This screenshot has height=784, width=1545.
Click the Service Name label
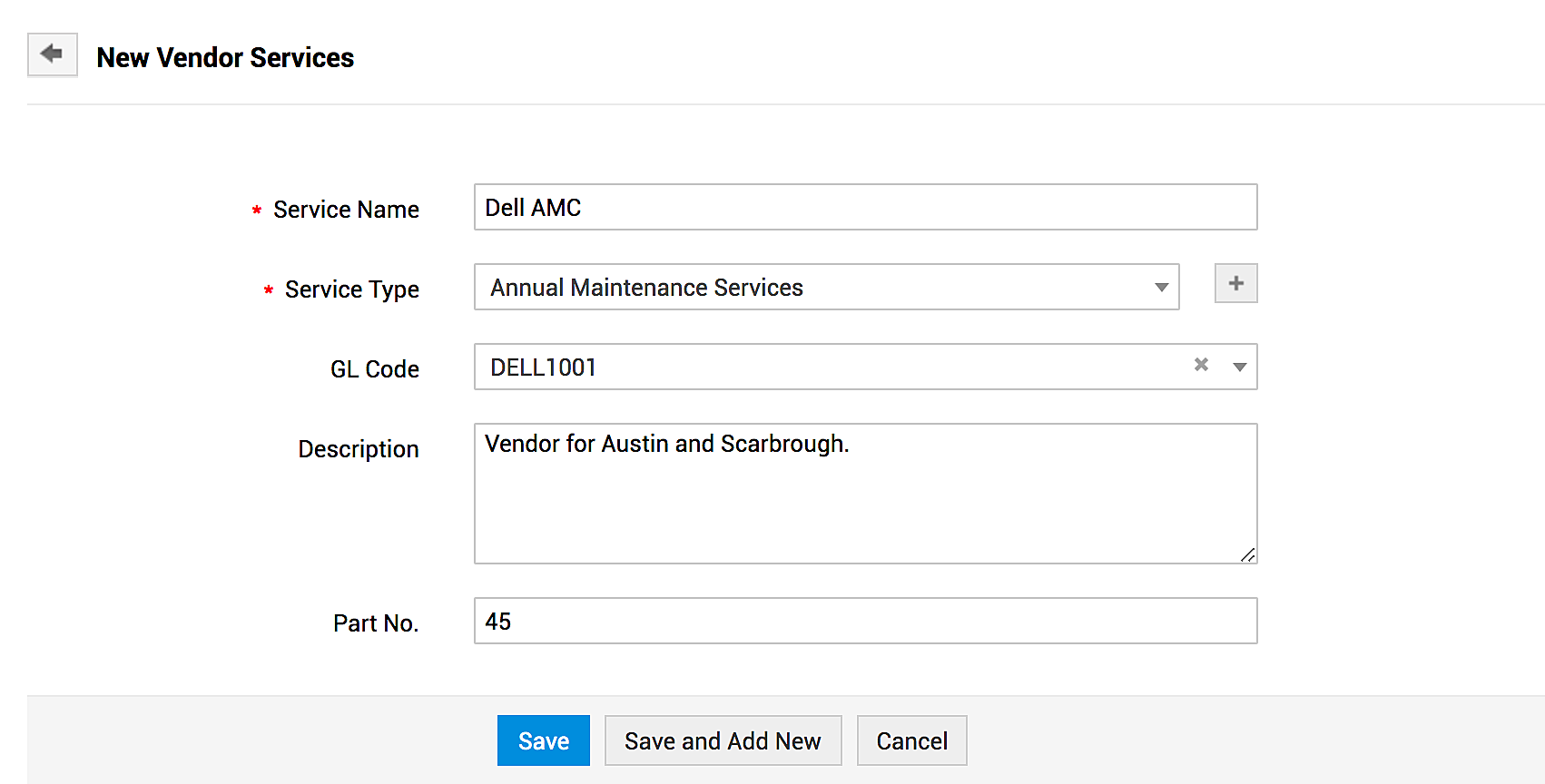[x=346, y=210]
